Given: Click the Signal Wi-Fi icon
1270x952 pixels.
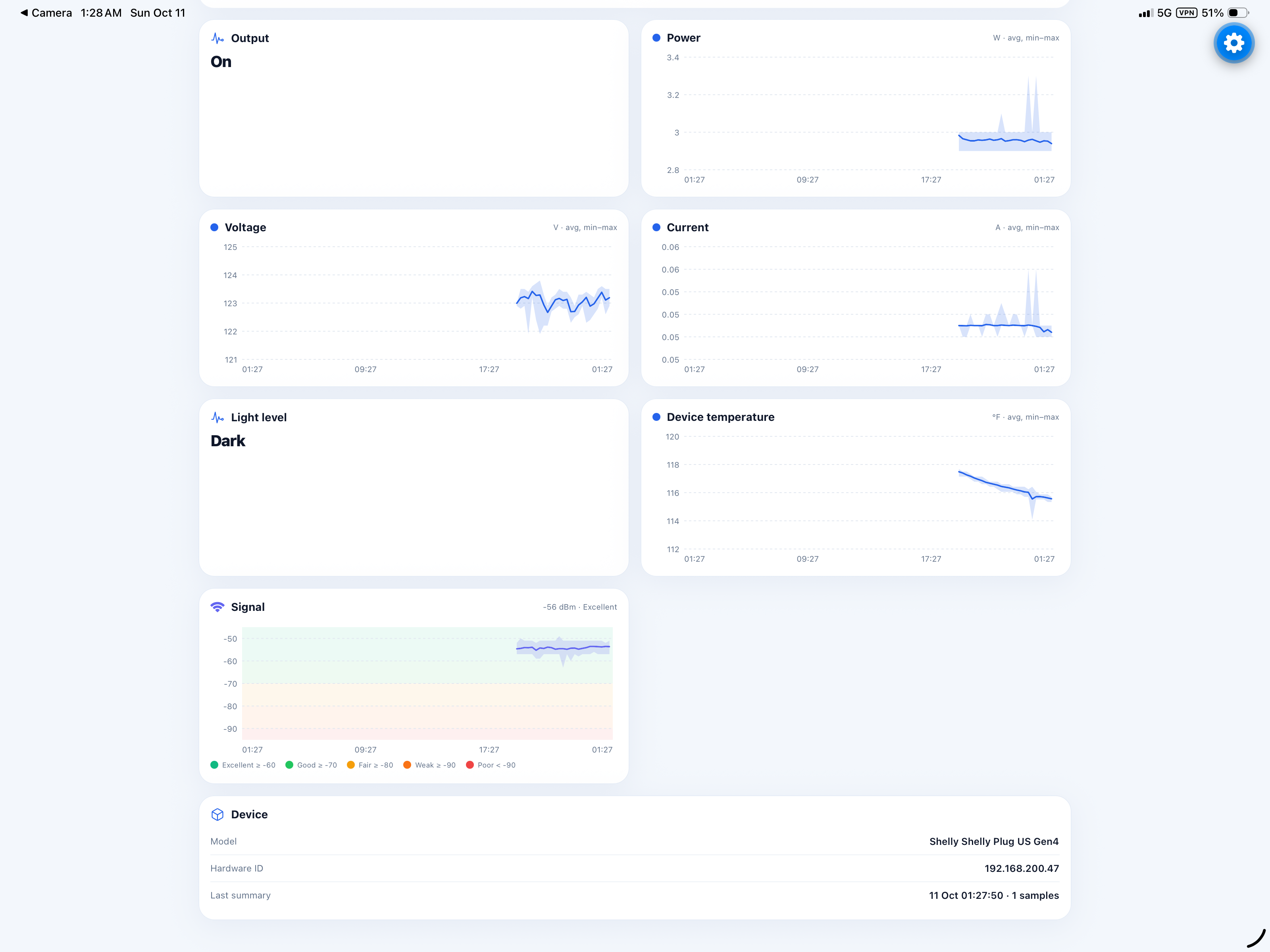Looking at the screenshot, I should tap(217, 607).
